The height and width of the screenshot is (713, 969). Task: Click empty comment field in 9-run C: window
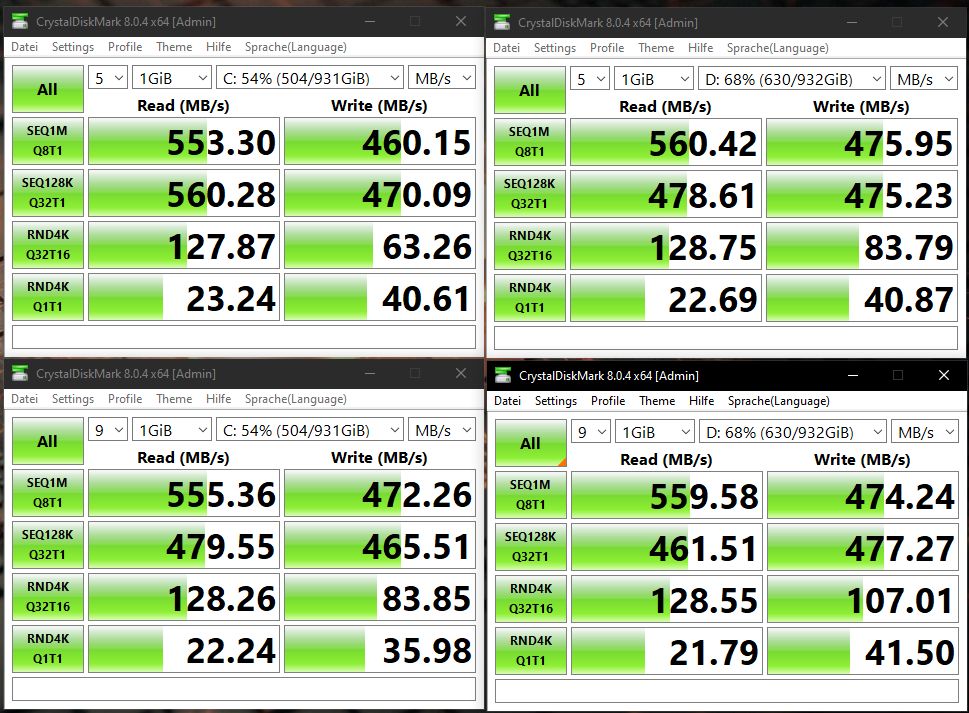click(244, 690)
